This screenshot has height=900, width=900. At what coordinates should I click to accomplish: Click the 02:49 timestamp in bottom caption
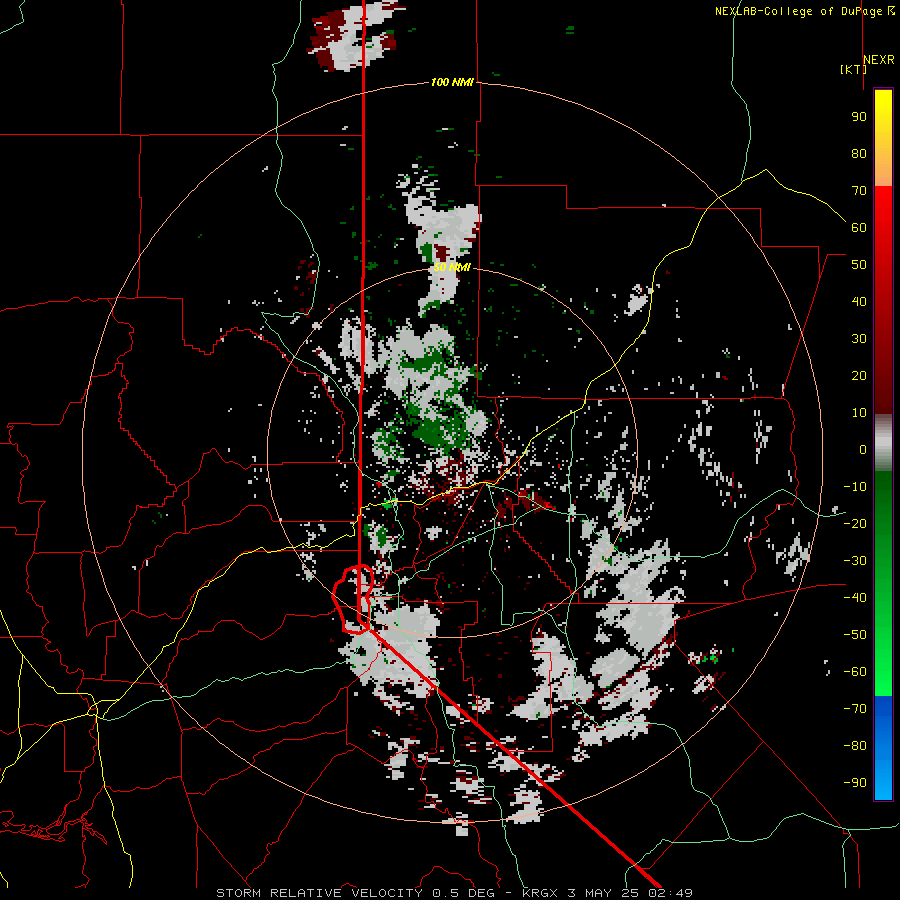point(670,893)
